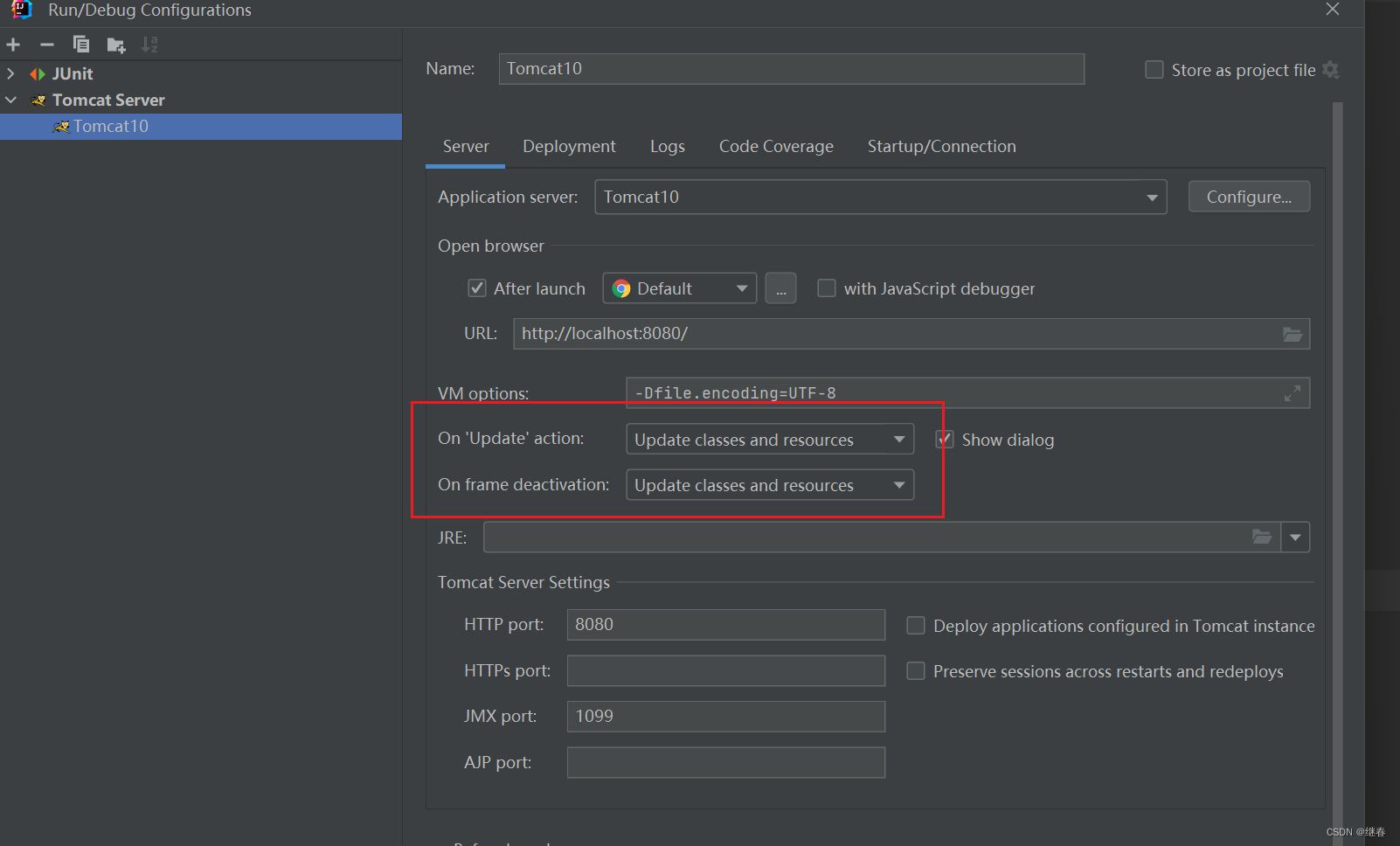Click the vertical scrollbar of settings panel
The height and width of the screenshot is (846, 1400).
[x=1337, y=472]
